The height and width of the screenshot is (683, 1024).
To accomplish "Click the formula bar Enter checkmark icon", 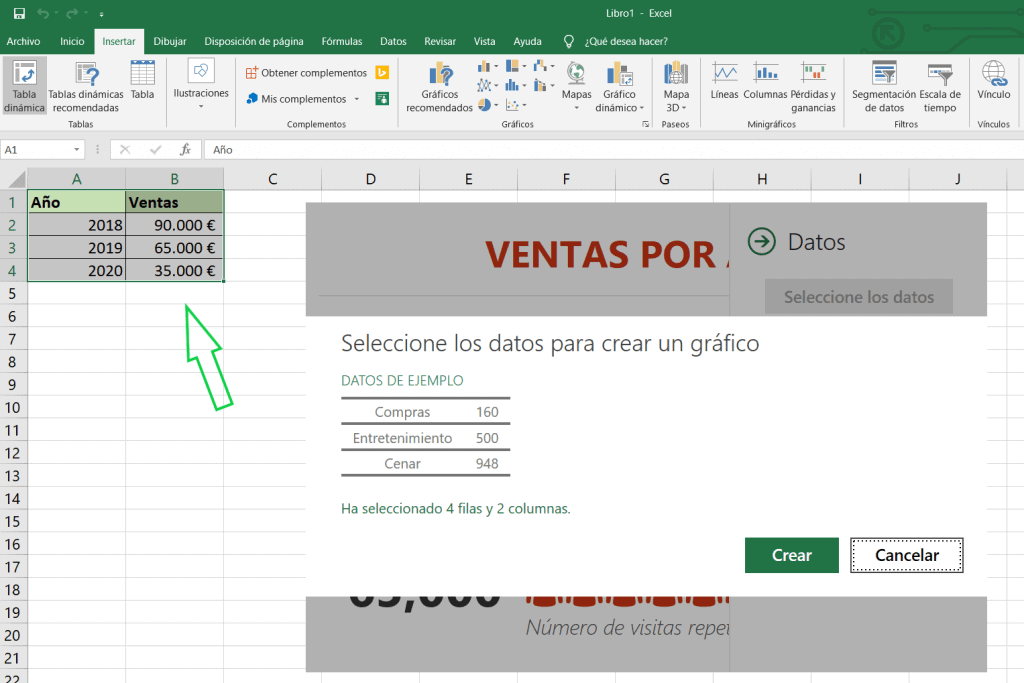I will (155, 150).
